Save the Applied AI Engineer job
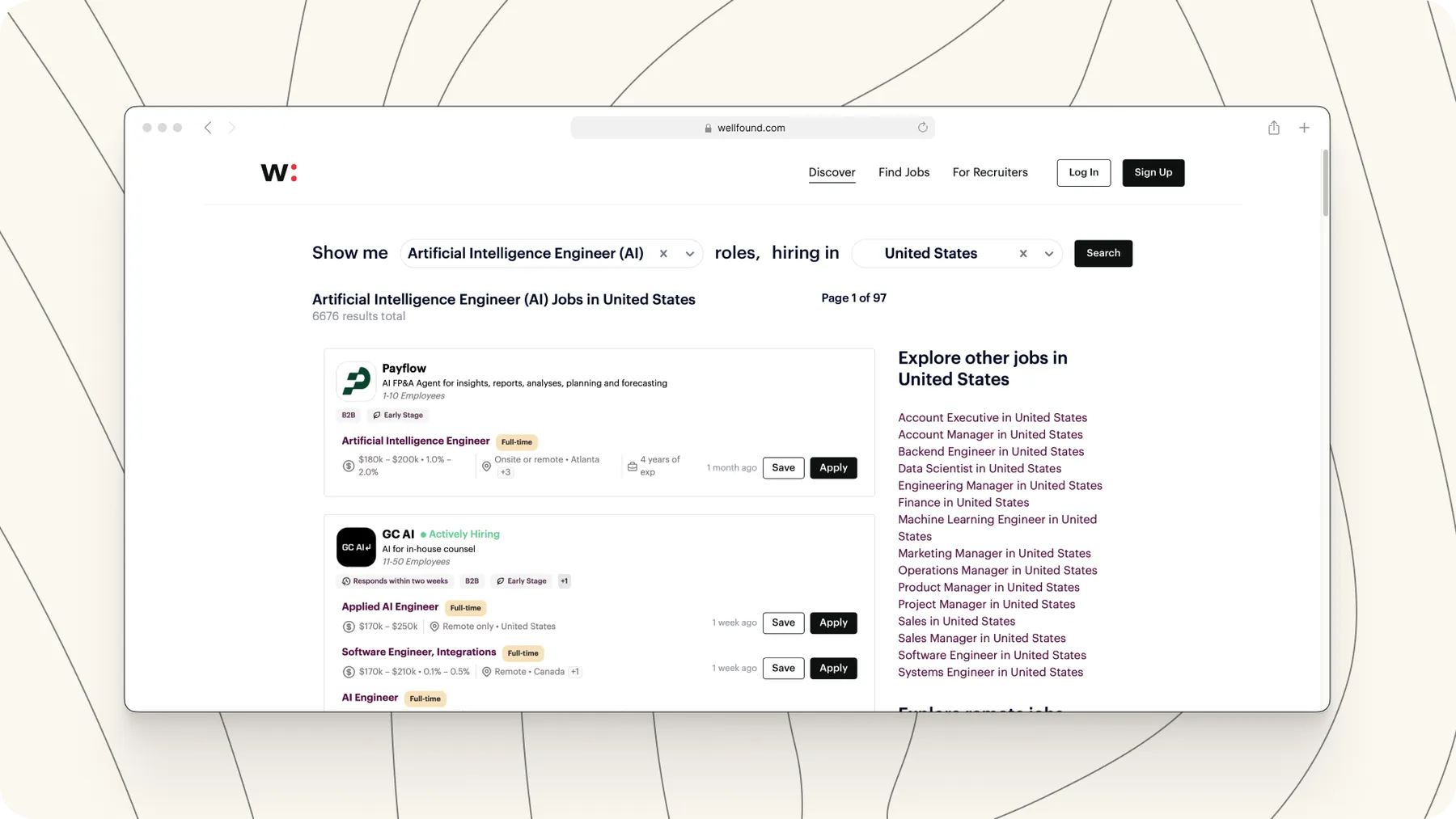Screen dimensions: 1456x819 pyautogui.click(x=783, y=623)
